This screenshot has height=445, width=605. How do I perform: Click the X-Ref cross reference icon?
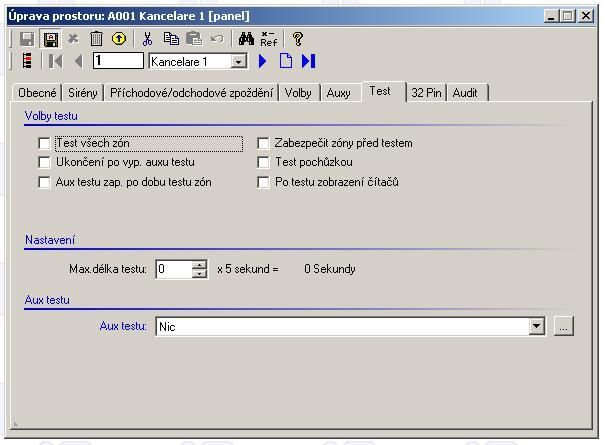(x=269, y=39)
